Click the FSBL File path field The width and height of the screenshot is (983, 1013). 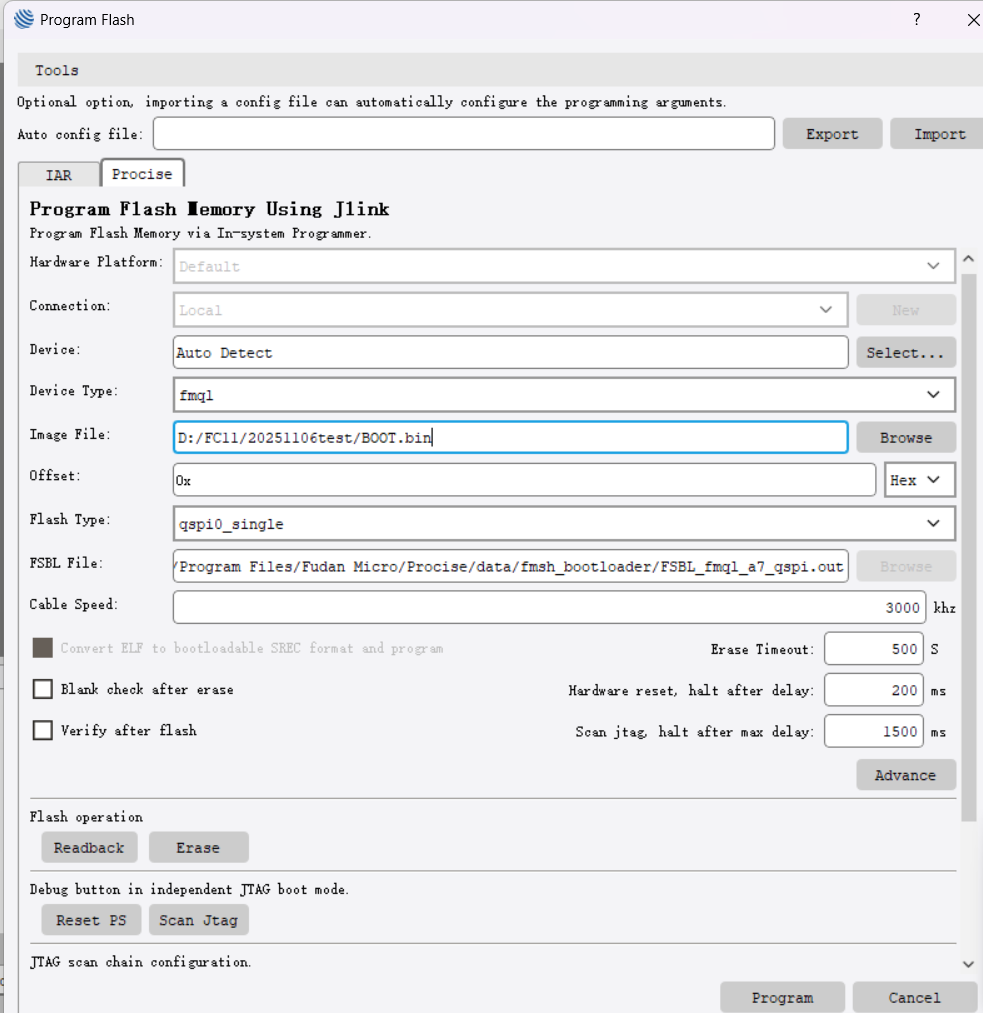tap(510, 566)
